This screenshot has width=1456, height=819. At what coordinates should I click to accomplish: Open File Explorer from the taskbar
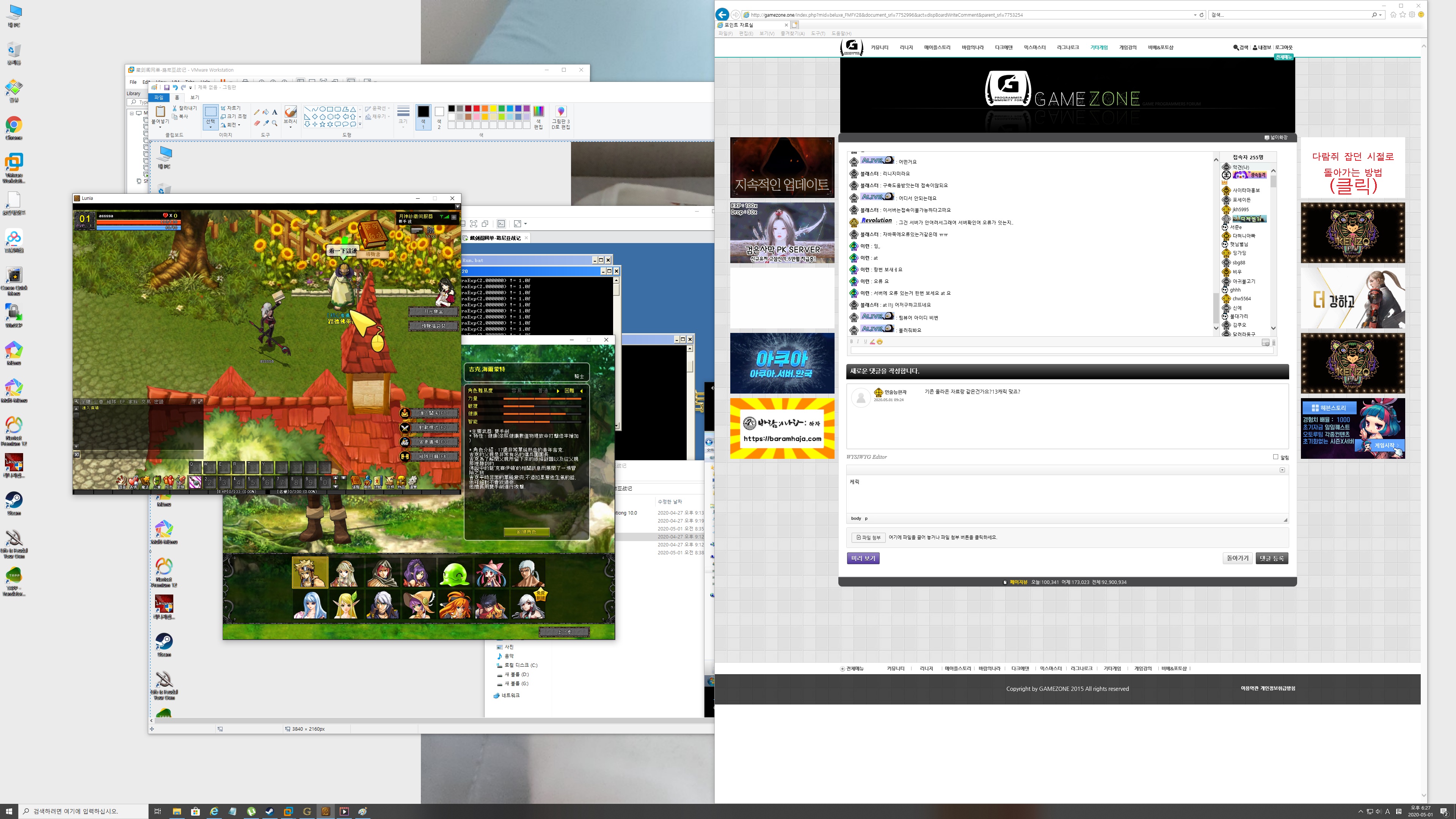(177, 811)
